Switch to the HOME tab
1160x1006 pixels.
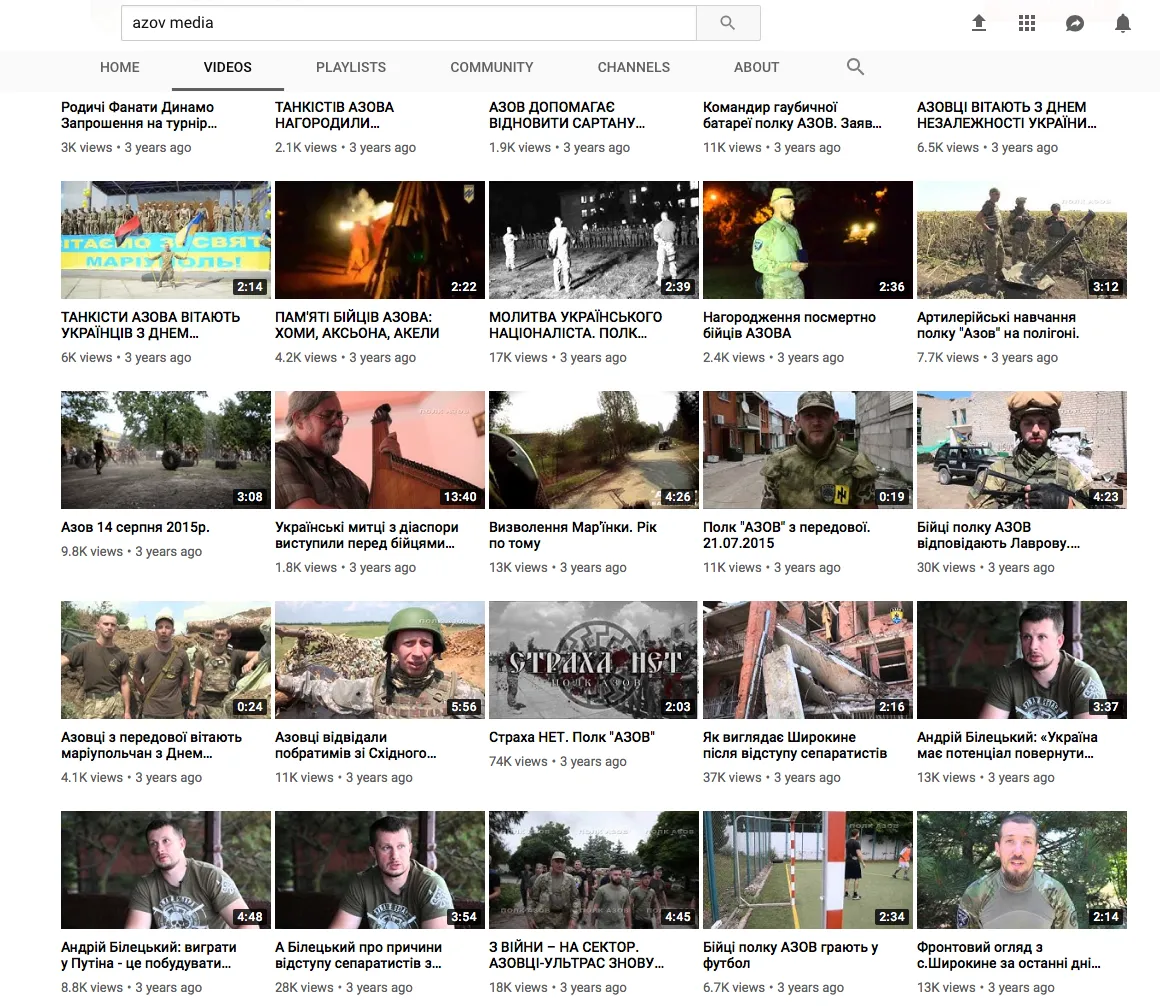click(x=120, y=67)
